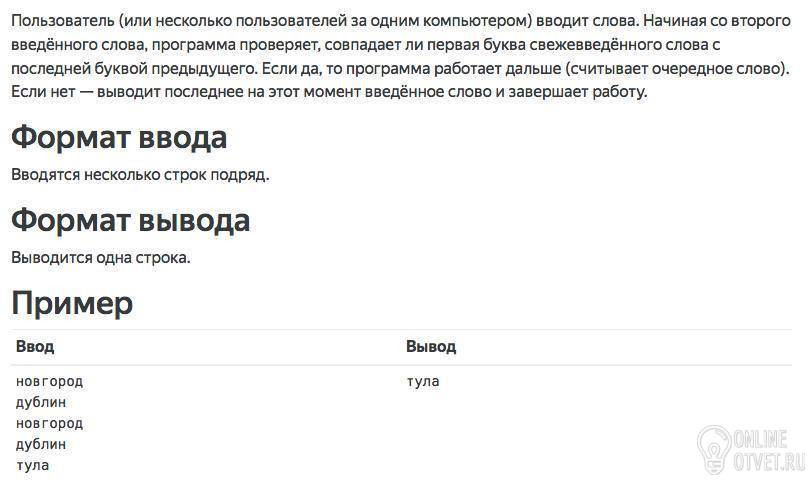The image size is (810, 480).
Task: Click the phrase 'последней буквой предыдущего'
Action: pos(134,69)
